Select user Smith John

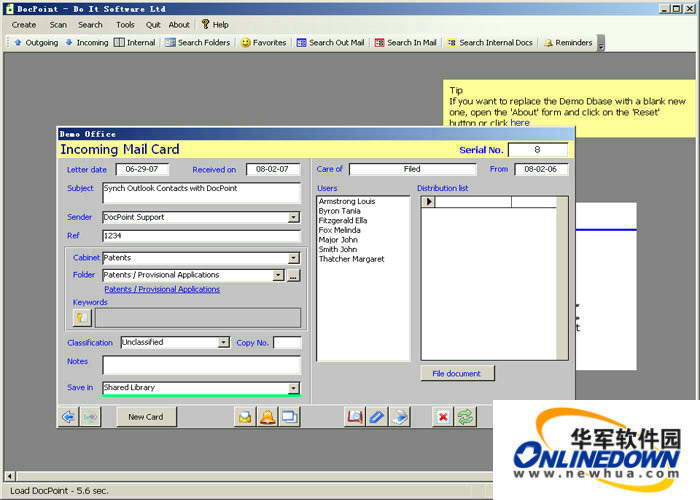[x=338, y=249]
